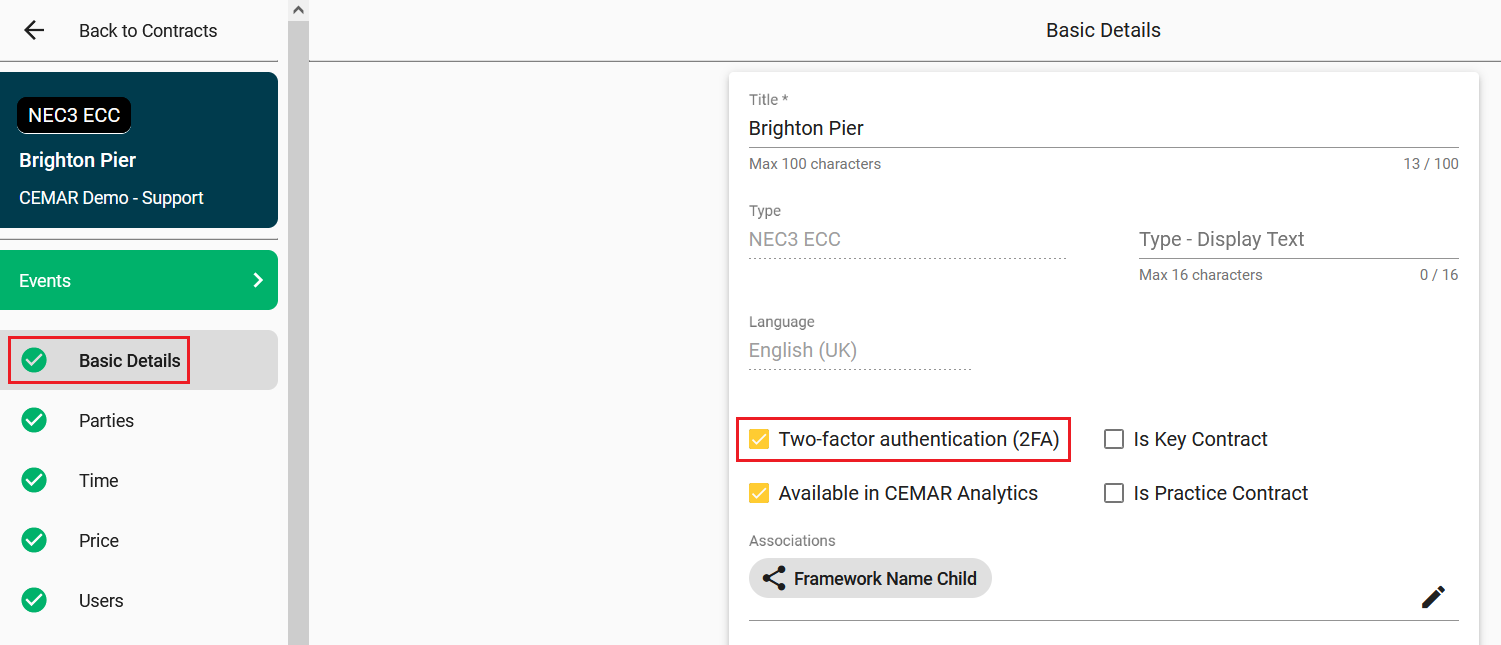Disable Two-factor authentication (2FA) checkbox
Image resolution: width=1501 pixels, height=645 pixels.
click(x=760, y=439)
